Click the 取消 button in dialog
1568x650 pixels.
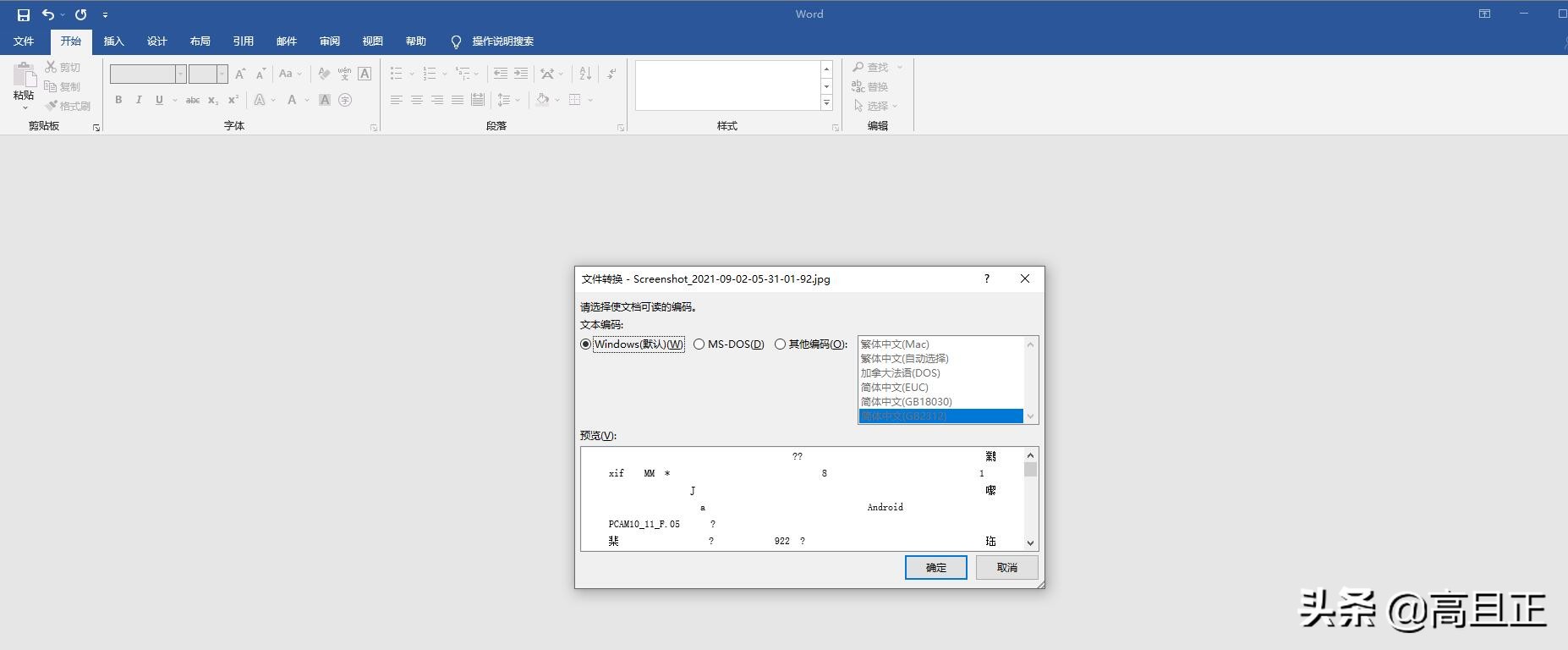(x=1006, y=567)
